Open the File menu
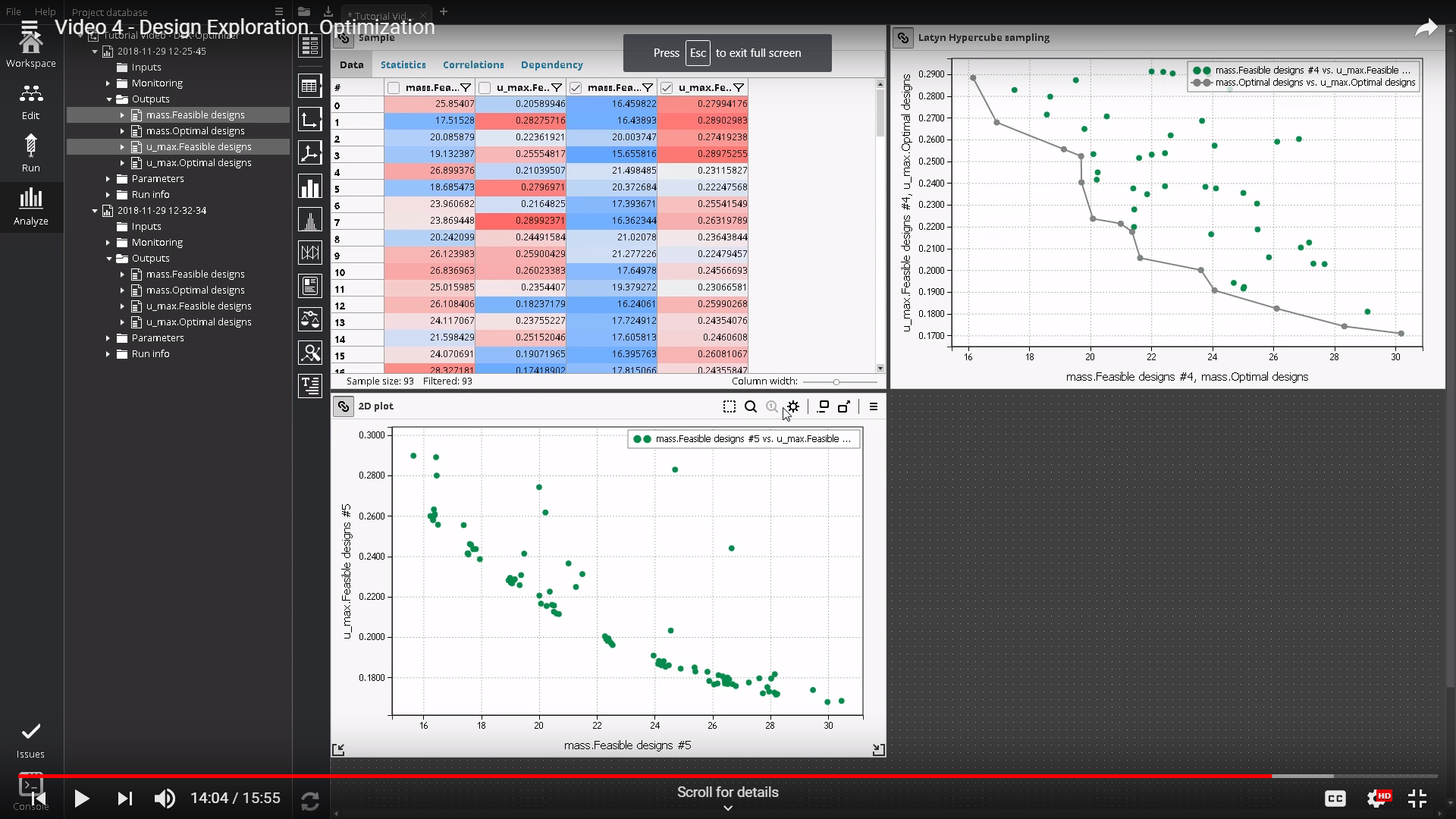The width and height of the screenshot is (1456, 819). pos(14,11)
